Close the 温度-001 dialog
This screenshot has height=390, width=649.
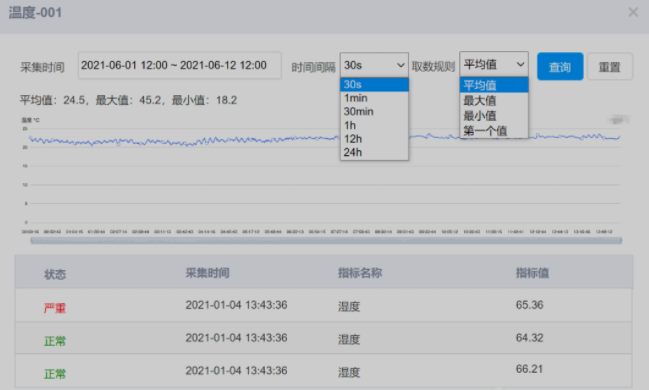pos(633,12)
